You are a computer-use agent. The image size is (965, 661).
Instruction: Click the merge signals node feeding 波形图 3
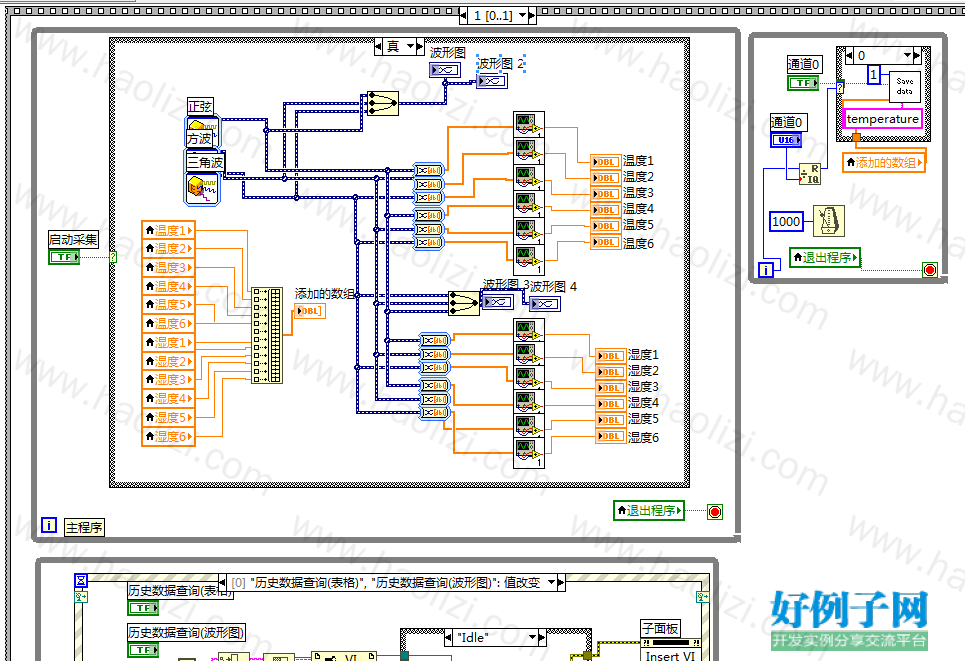click(x=463, y=303)
